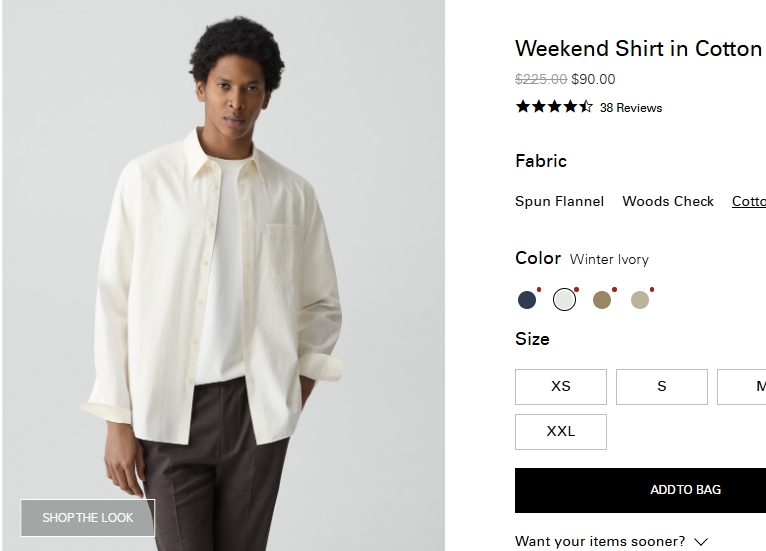Open the 38 Reviews link

[630, 108]
